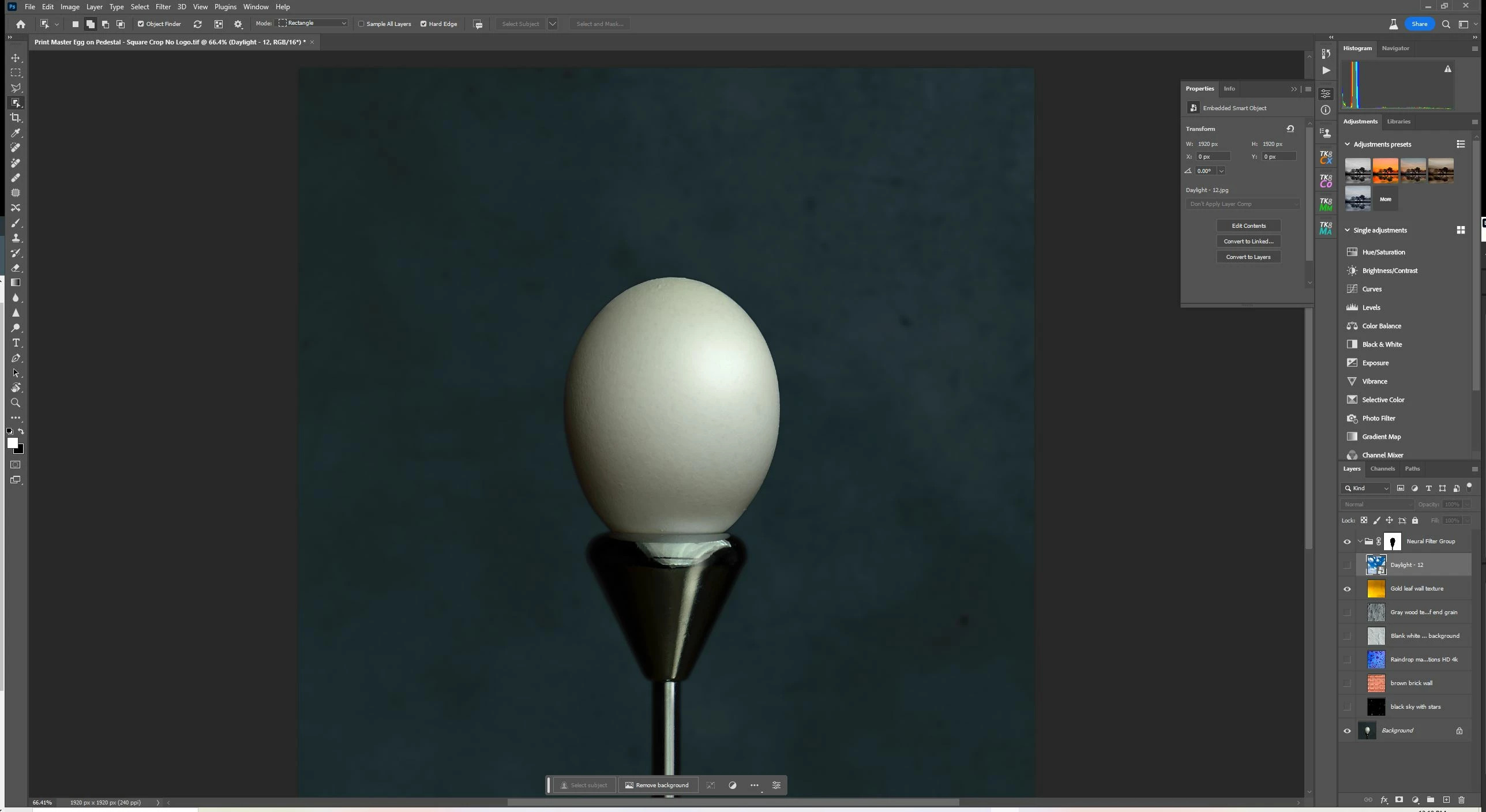The image size is (1486, 812).
Task: Select the Move tool
Action: [x=16, y=58]
